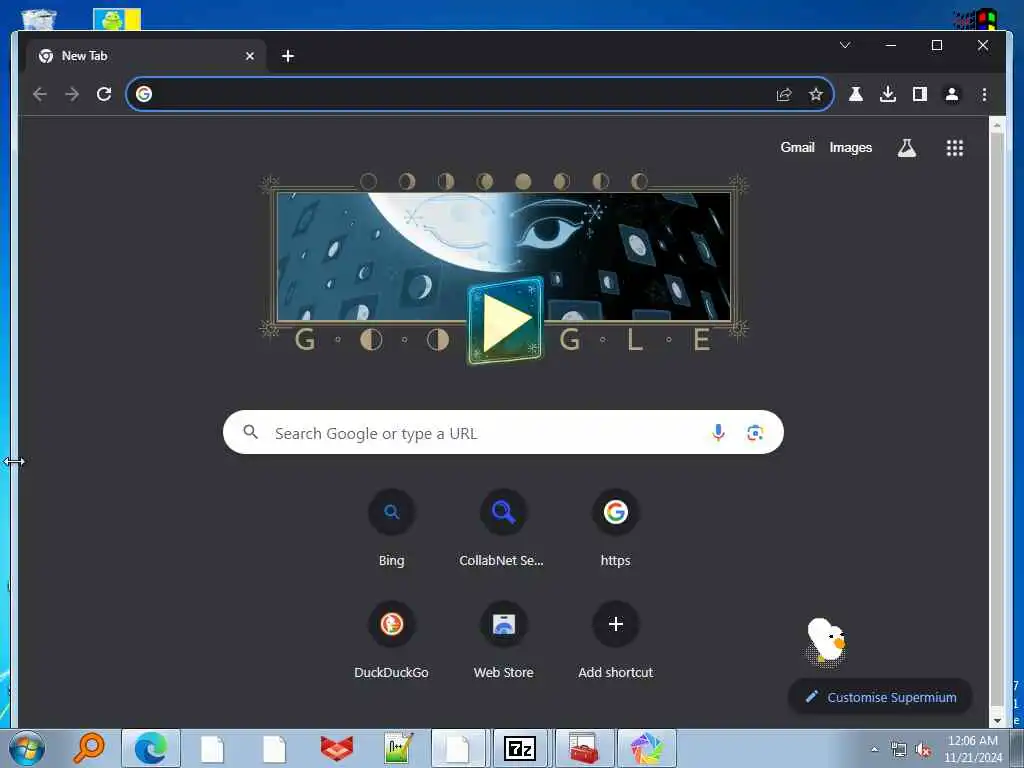Toggle the side panel icon
The image size is (1024, 768).
920,94
